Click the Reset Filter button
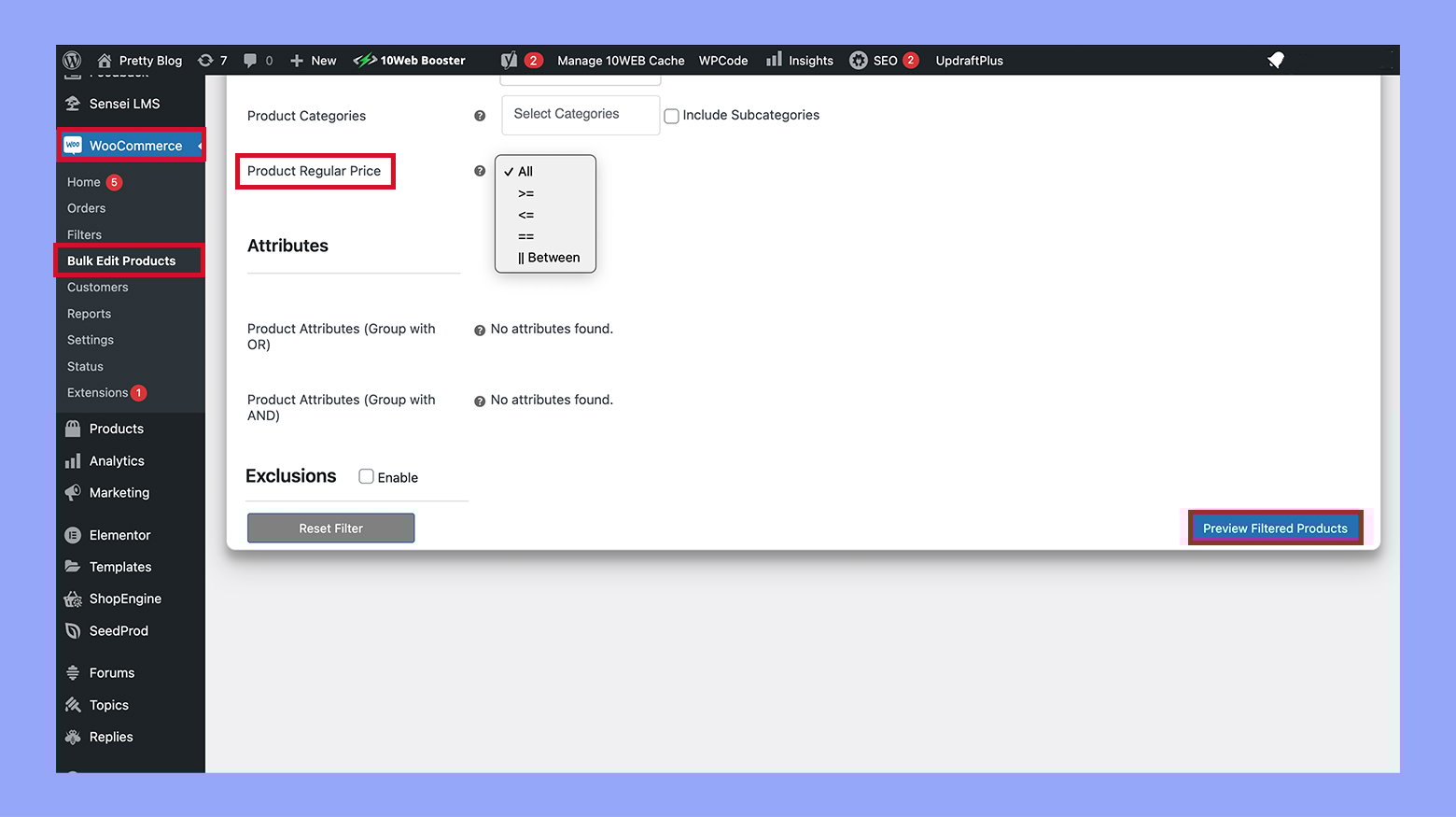 tap(330, 528)
